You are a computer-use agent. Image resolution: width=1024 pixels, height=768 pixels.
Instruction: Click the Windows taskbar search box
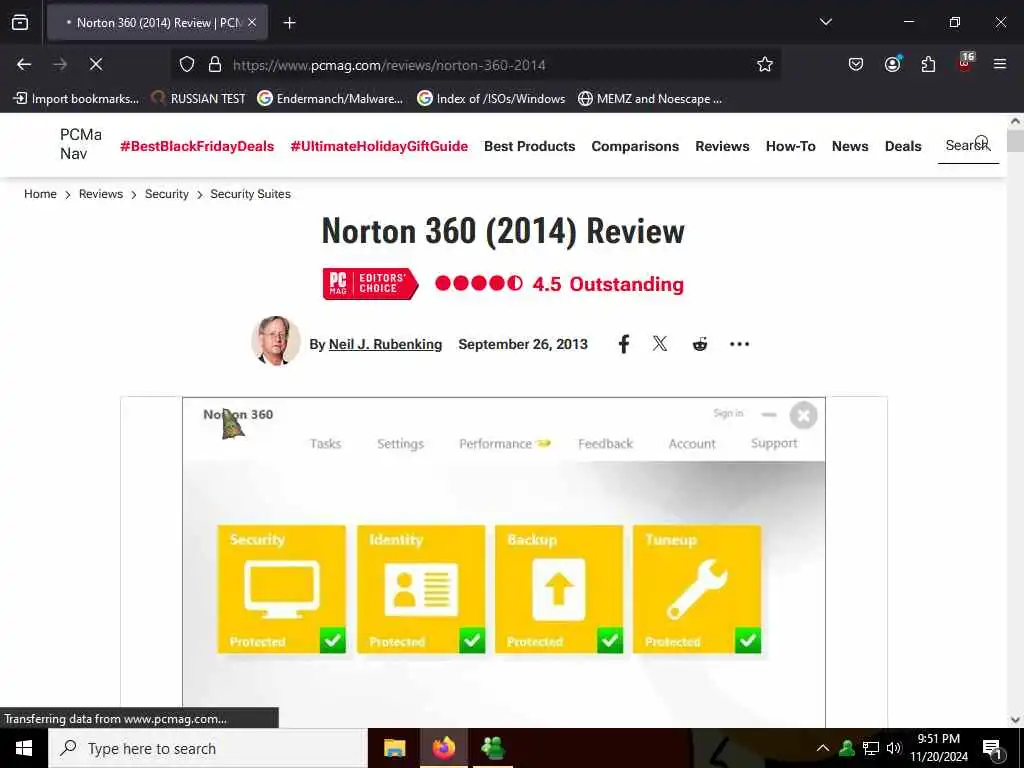(208, 748)
